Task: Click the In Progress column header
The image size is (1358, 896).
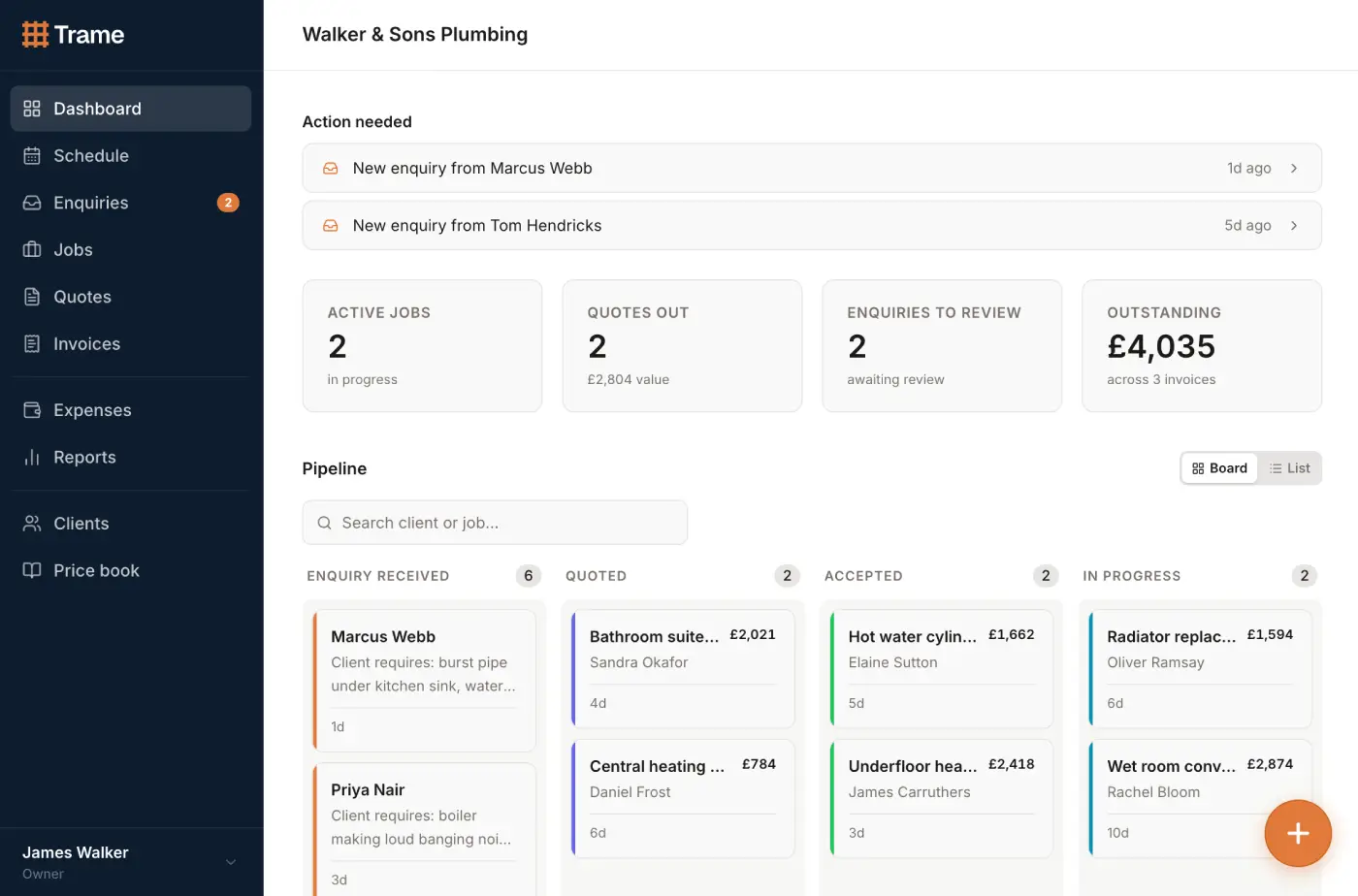Action: [1132, 576]
